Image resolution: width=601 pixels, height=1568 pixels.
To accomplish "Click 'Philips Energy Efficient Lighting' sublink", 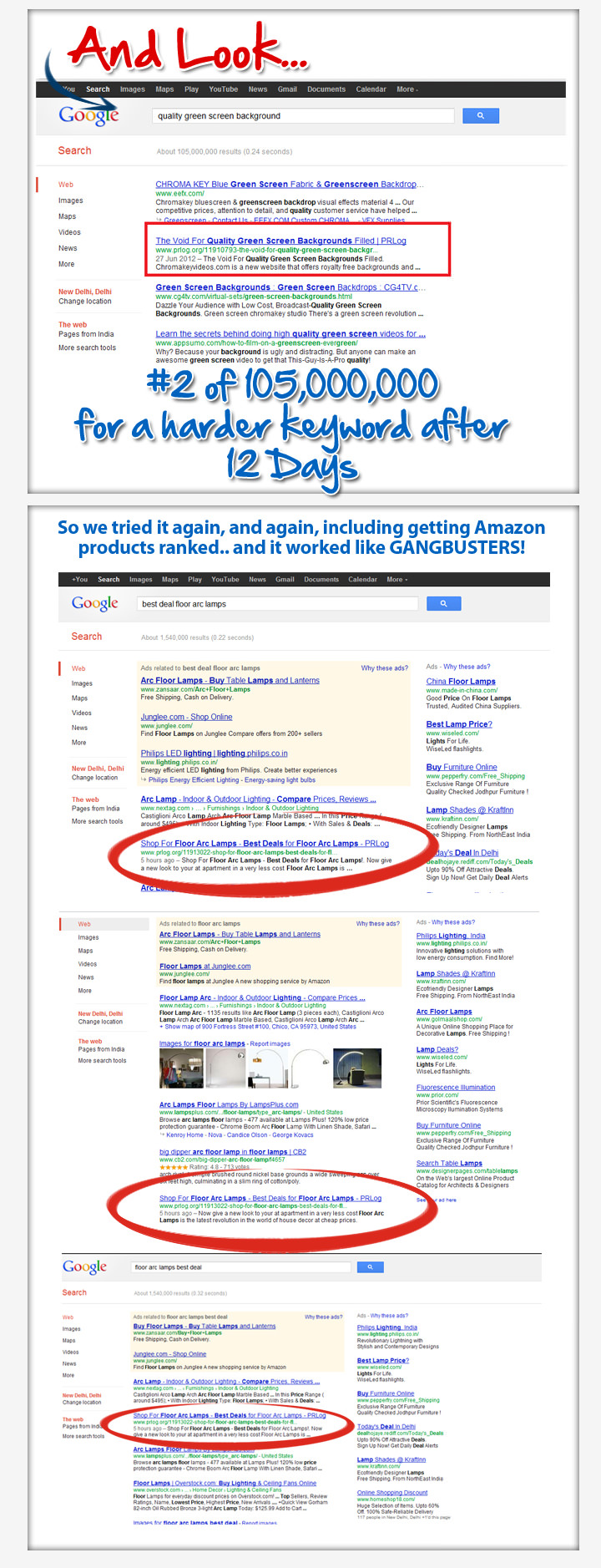I will [x=196, y=780].
